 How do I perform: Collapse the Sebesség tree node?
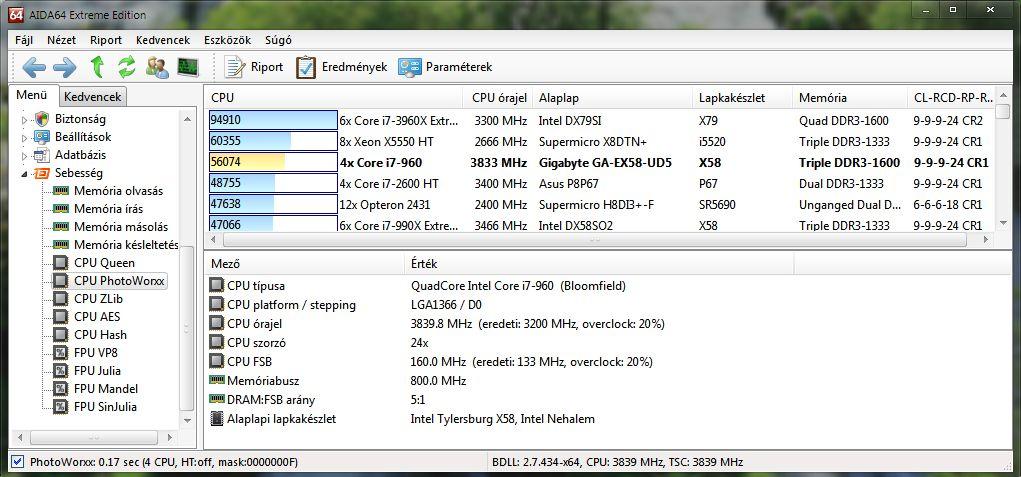click(x=25, y=174)
